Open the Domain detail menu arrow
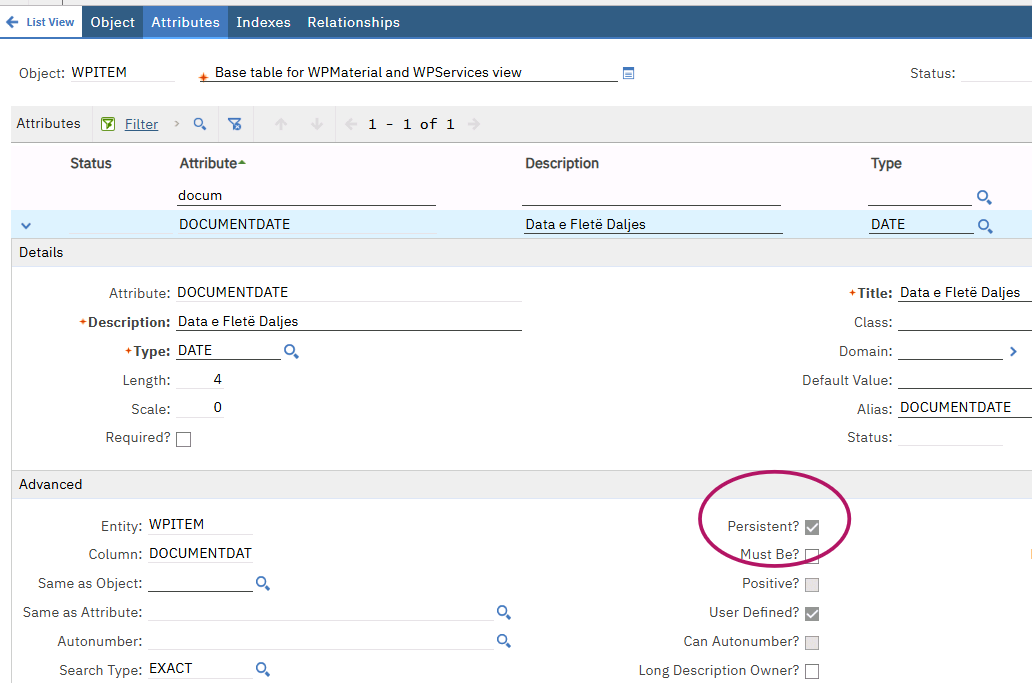Screen dimensions: 1032x683 pyautogui.click(x=1013, y=352)
